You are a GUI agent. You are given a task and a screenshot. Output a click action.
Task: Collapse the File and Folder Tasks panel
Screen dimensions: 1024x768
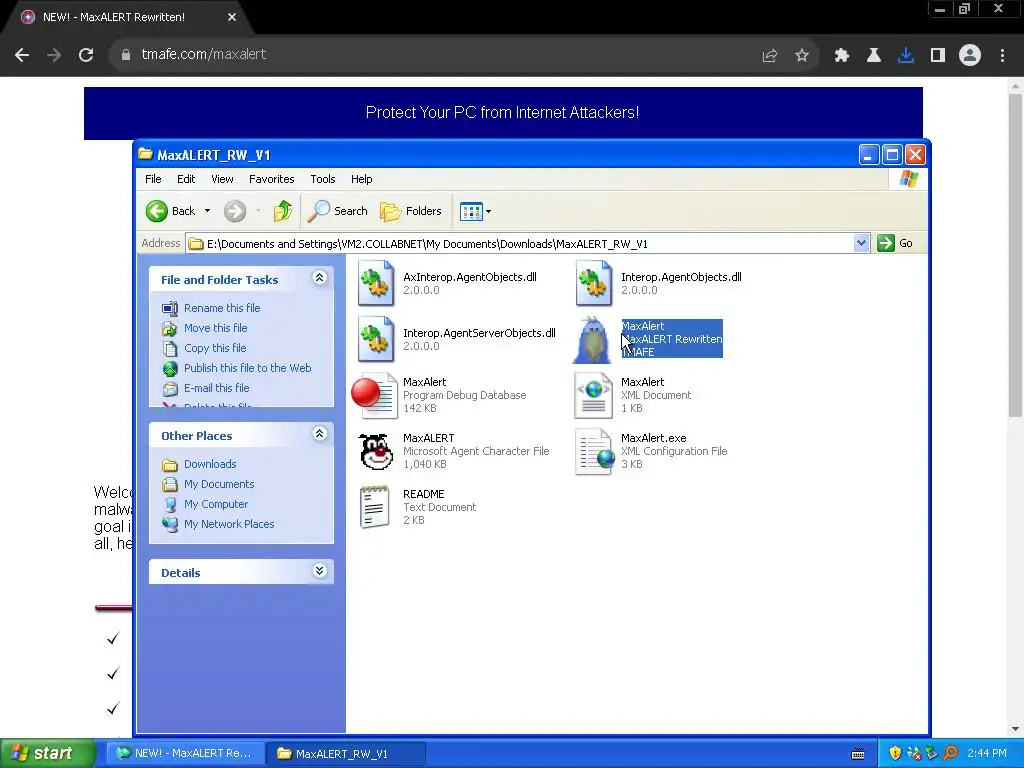[319, 278]
